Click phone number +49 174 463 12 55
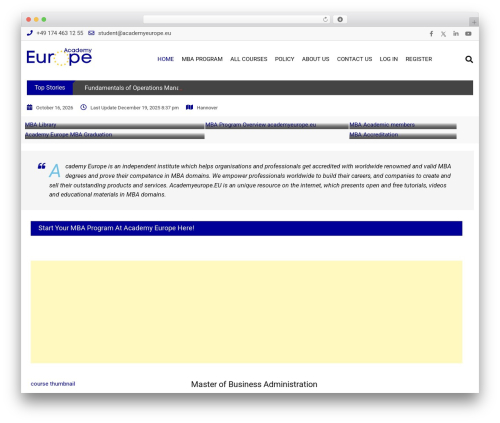 pos(60,33)
